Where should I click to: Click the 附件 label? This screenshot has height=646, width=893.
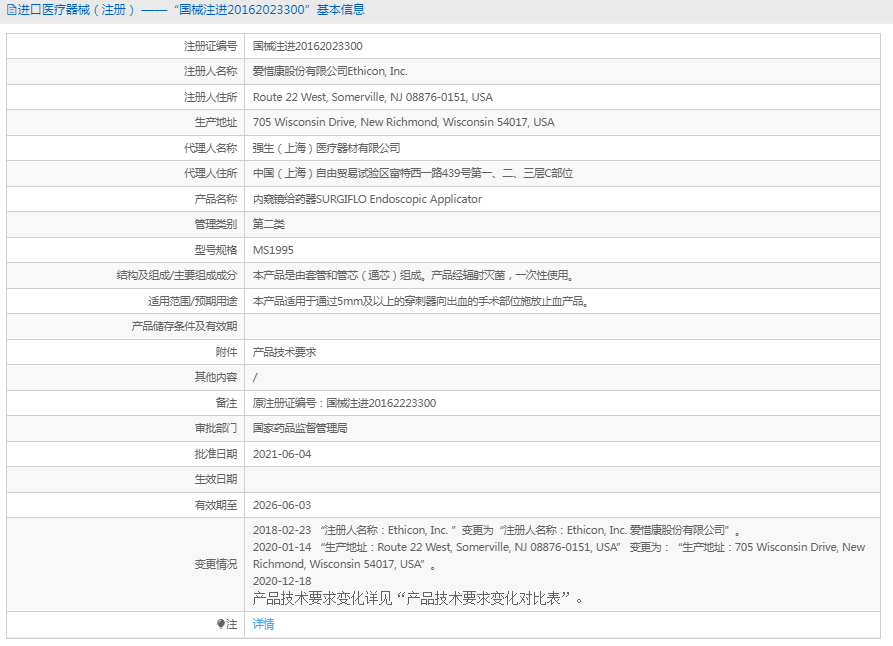coord(226,352)
